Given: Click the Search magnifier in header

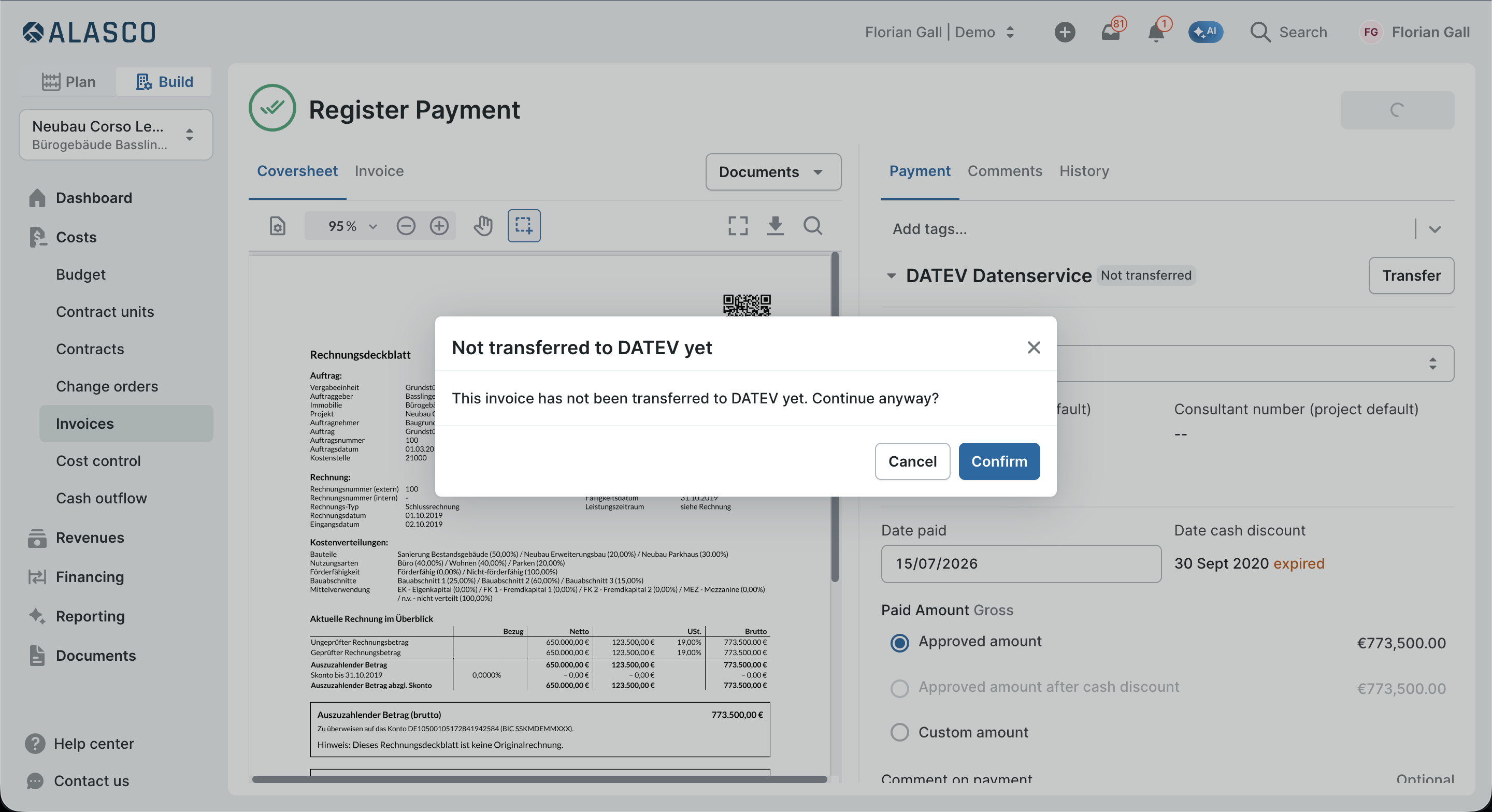Looking at the screenshot, I should pos(1260,32).
